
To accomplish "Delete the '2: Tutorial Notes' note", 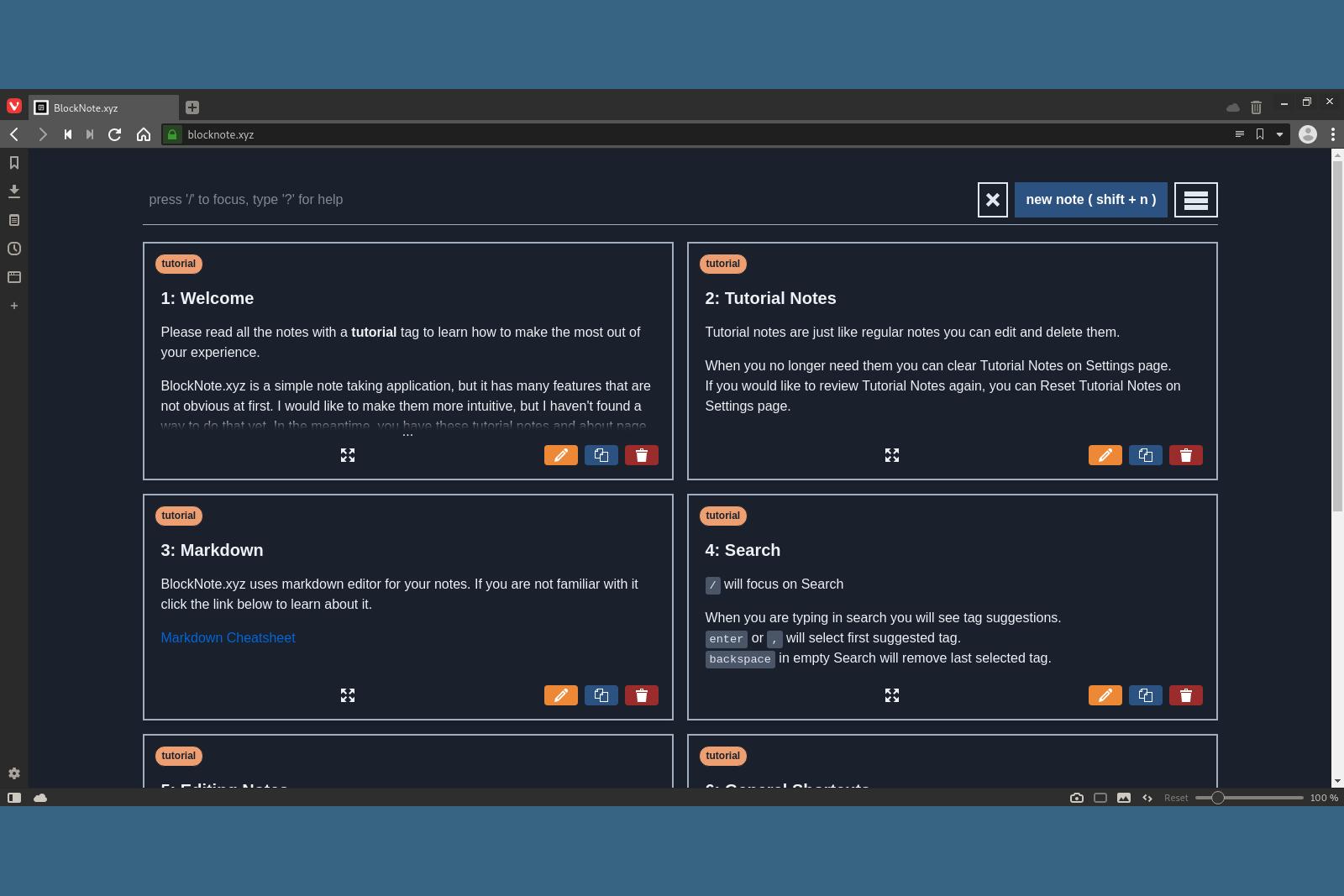I will 1186,455.
